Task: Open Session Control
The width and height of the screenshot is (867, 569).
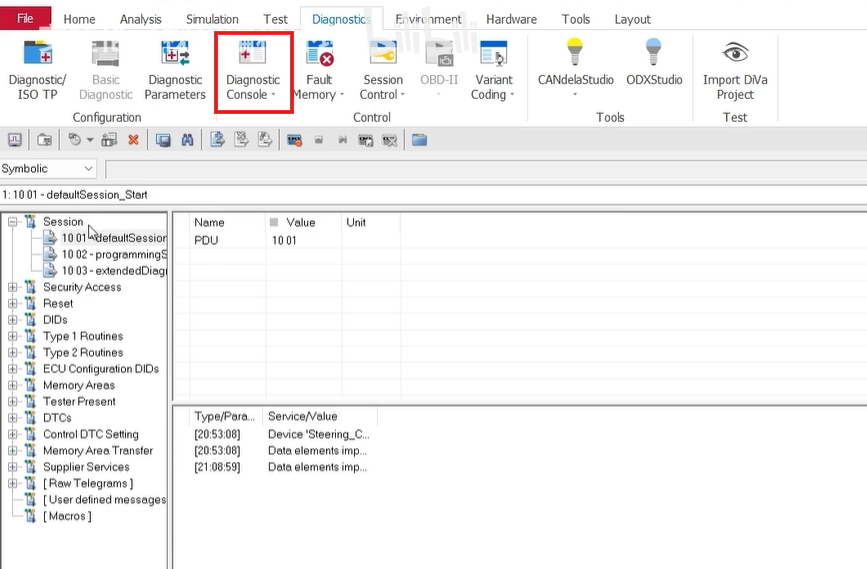Action: click(x=383, y=70)
